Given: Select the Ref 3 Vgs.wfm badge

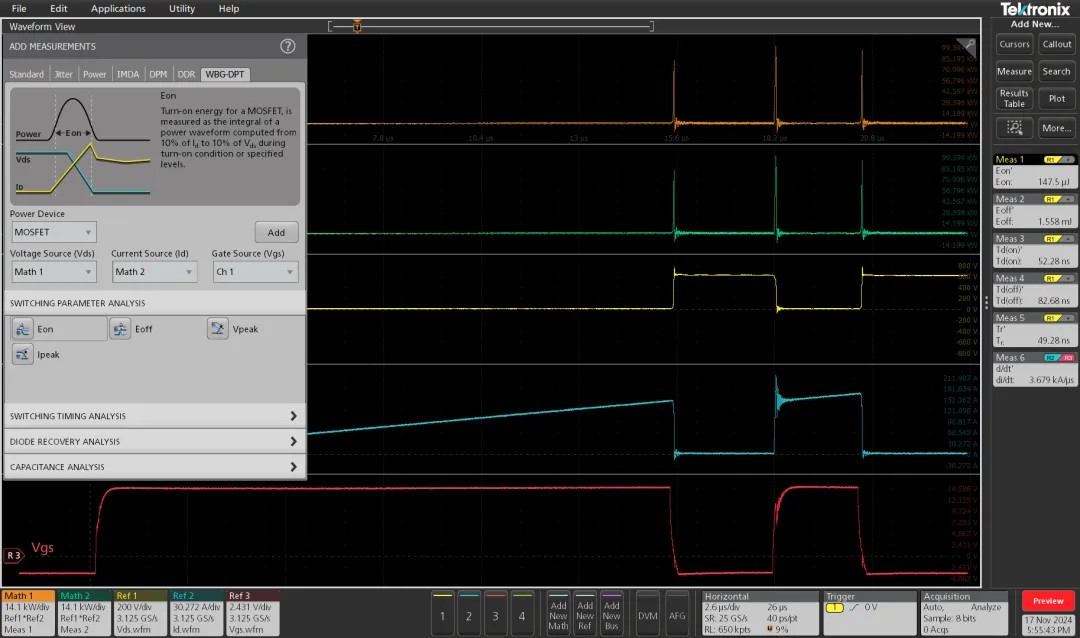Looking at the screenshot, I should [253, 613].
